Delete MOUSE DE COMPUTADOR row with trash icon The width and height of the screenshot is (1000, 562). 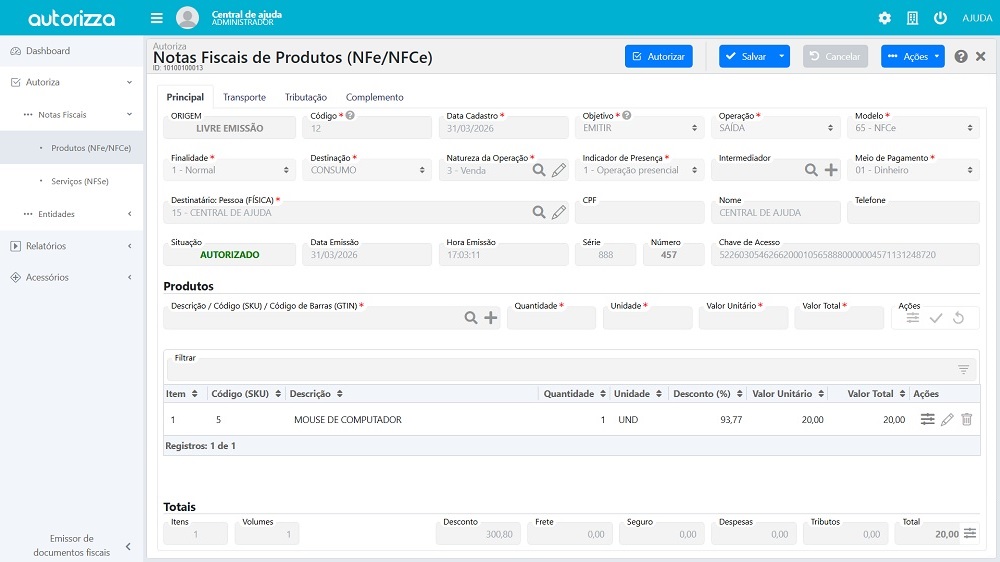(x=966, y=420)
